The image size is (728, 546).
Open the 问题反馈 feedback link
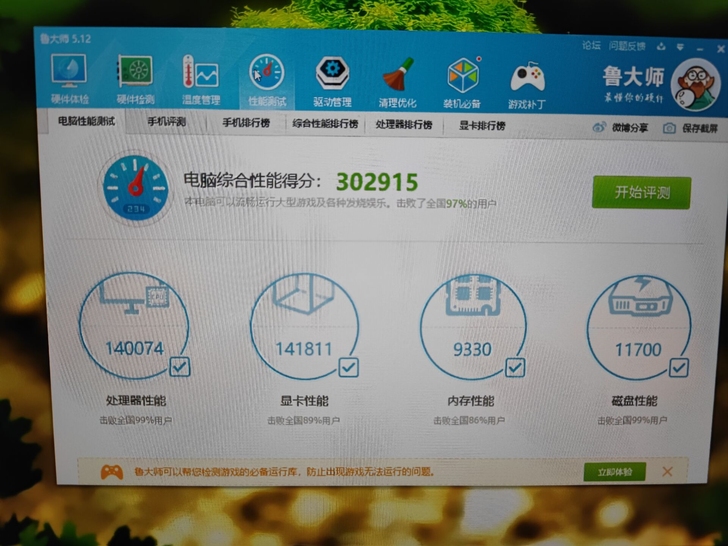(x=627, y=46)
